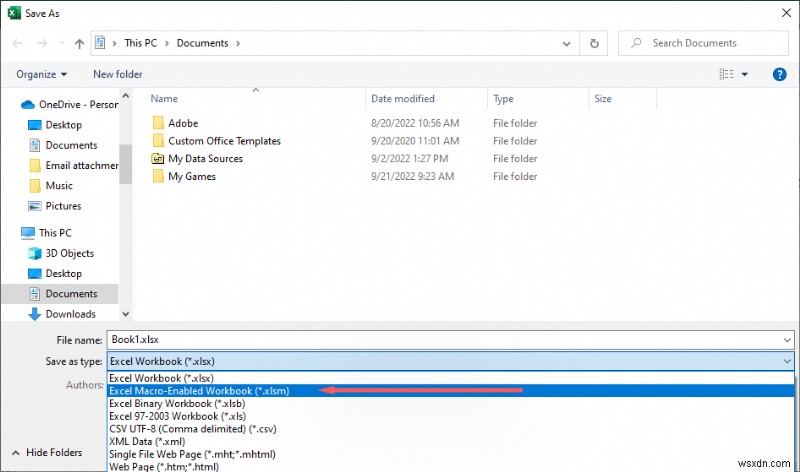Click the sidebar scrollbar thumb
This screenshot has height=472, width=800.
(x=126, y=164)
